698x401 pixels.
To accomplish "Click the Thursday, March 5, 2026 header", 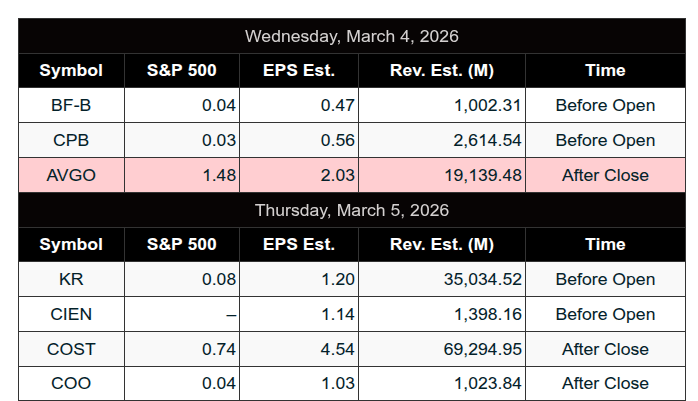I will (x=352, y=210).
